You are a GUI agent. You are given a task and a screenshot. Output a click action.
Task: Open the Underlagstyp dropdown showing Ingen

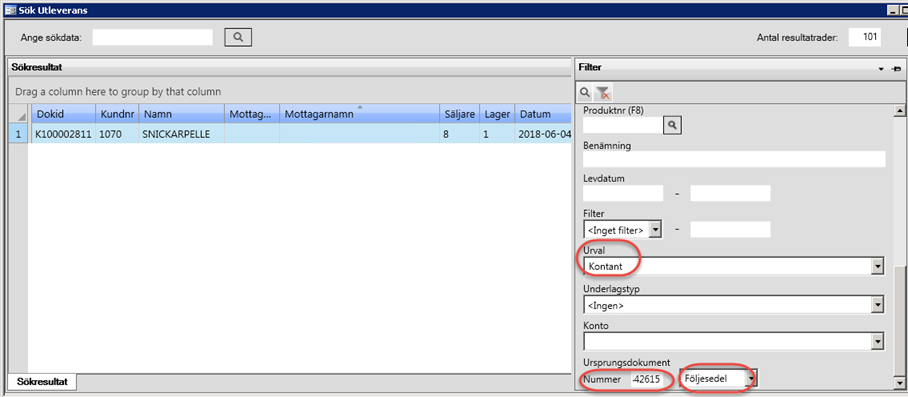pos(878,305)
